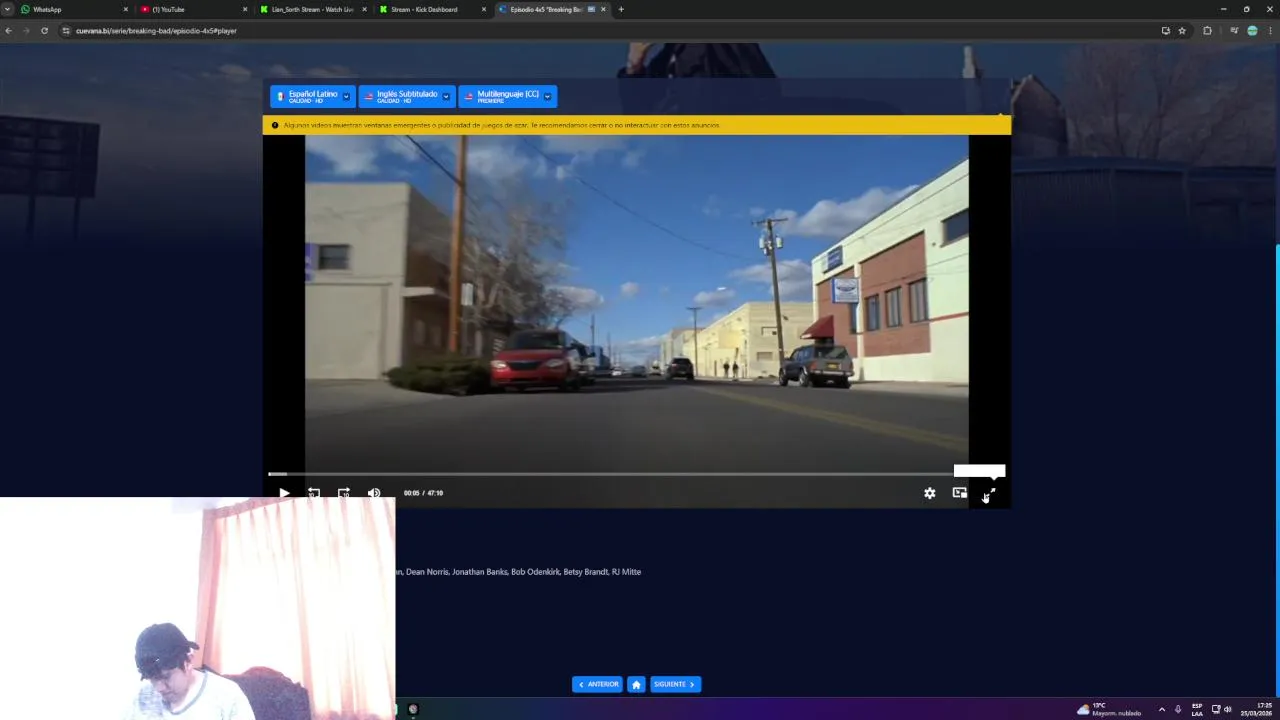This screenshot has width=1280, height=720.
Task: Go to previous episode with ANTERIOR button
Action: point(597,684)
